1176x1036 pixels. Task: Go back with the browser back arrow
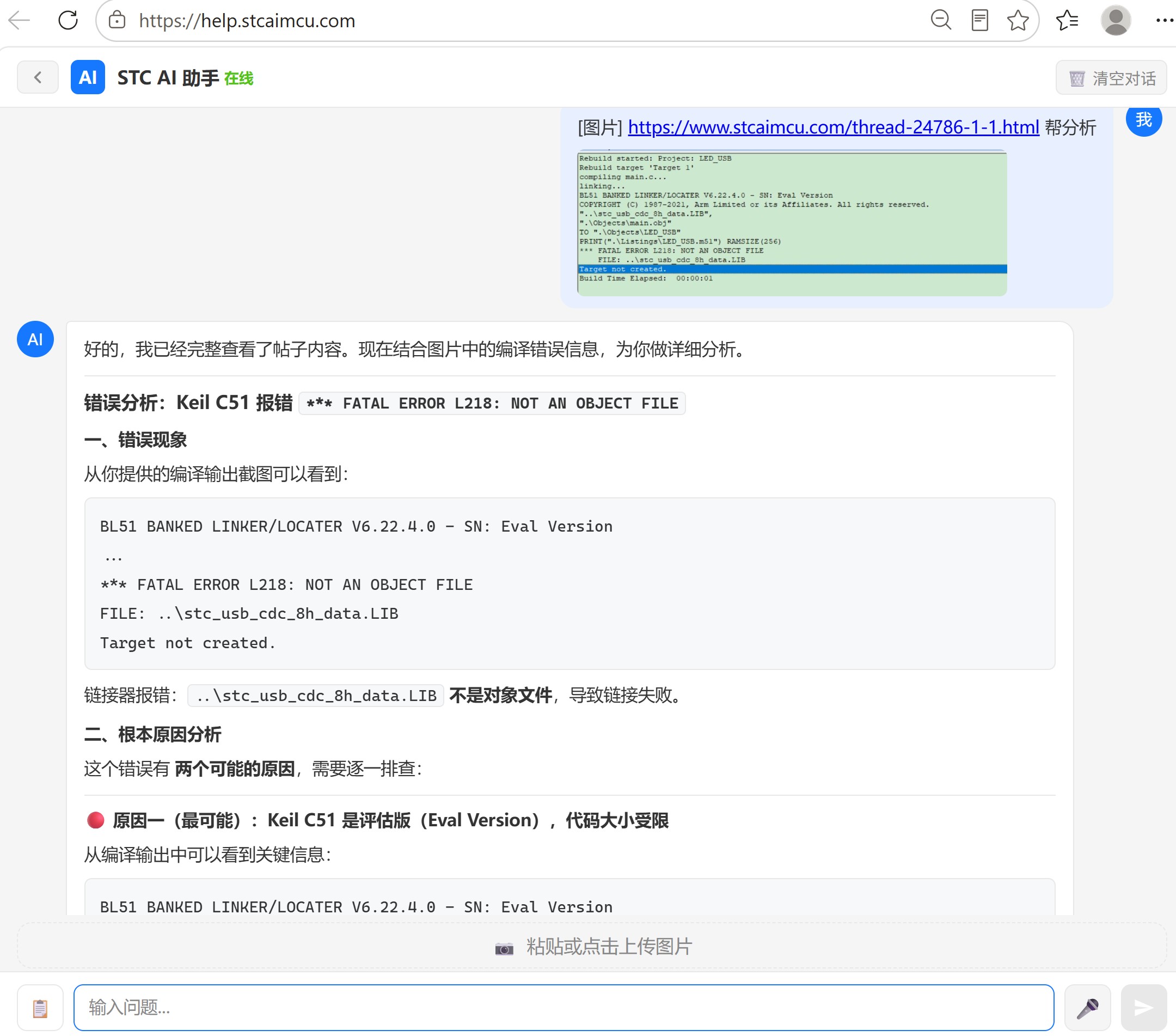pos(20,21)
